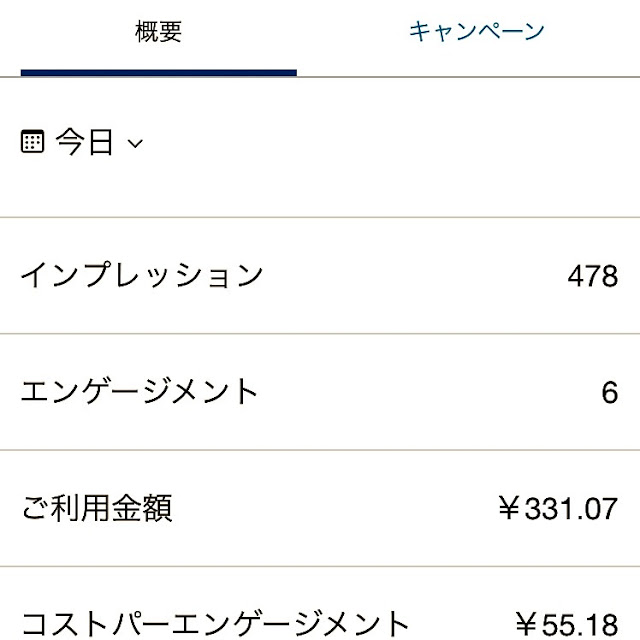Click the dark blue underline below 概要
The height and width of the screenshot is (640, 640).
158,73
